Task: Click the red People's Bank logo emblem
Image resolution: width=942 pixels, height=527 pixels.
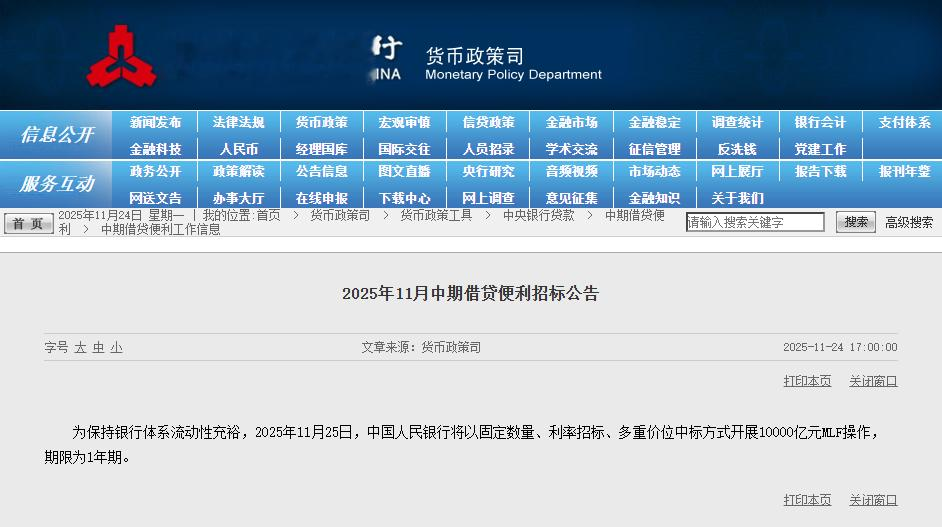Action: click(x=121, y=56)
